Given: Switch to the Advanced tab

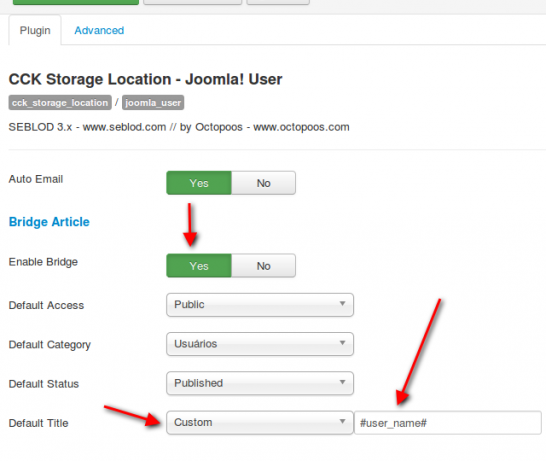Looking at the screenshot, I should [99, 31].
